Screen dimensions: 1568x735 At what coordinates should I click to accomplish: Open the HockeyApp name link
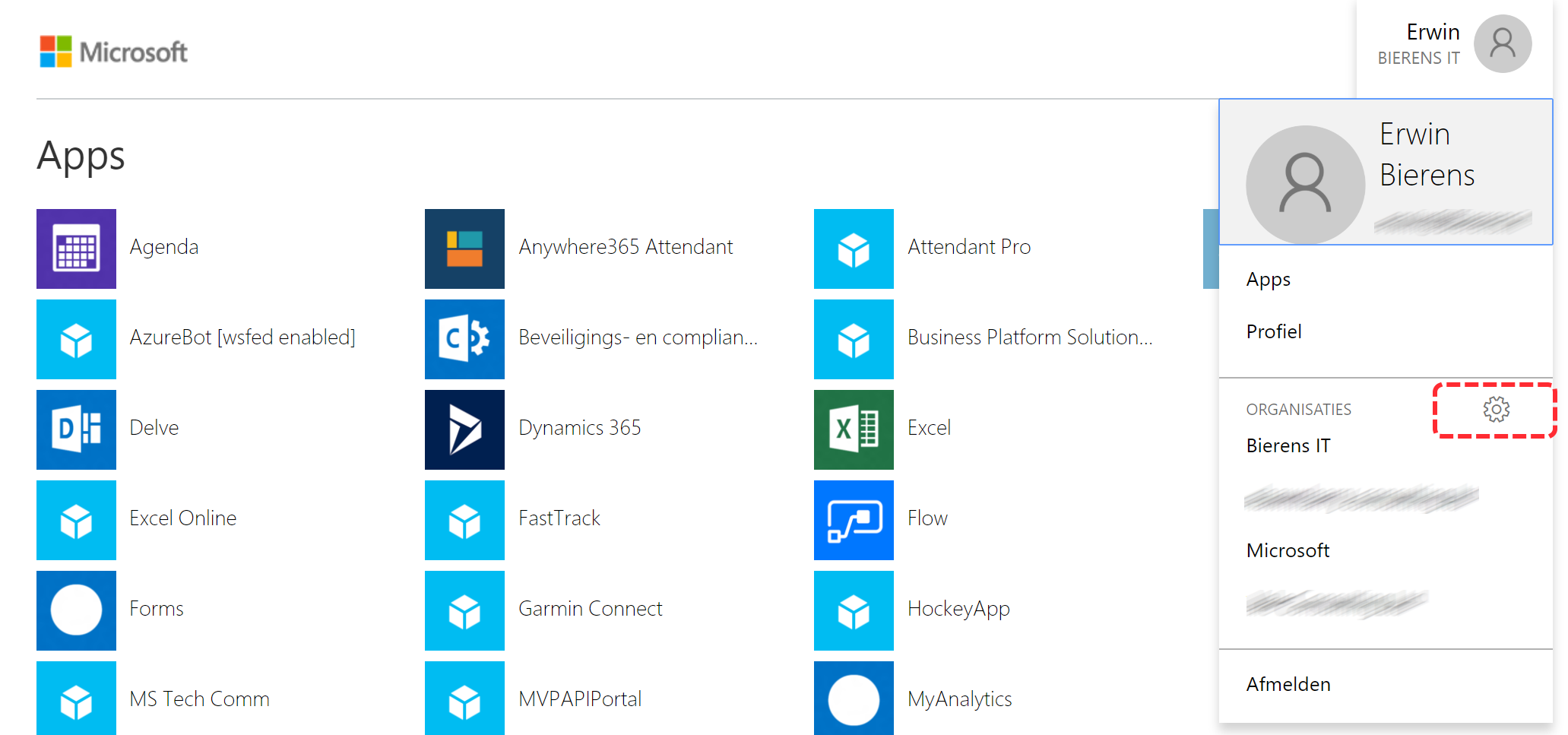(958, 609)
